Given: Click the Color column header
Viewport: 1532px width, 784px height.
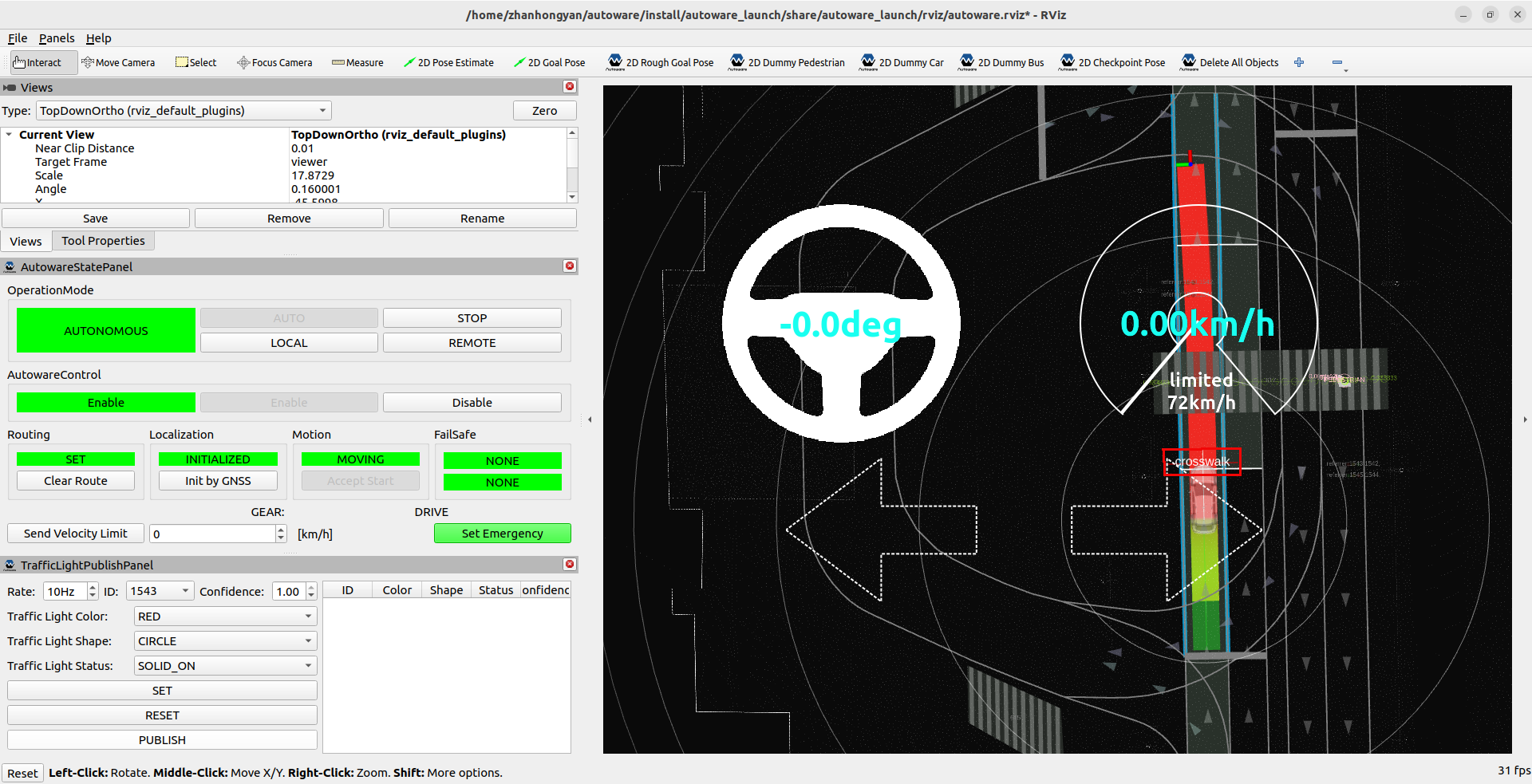Looking at the screenshot, I should (x=397, y=590).
